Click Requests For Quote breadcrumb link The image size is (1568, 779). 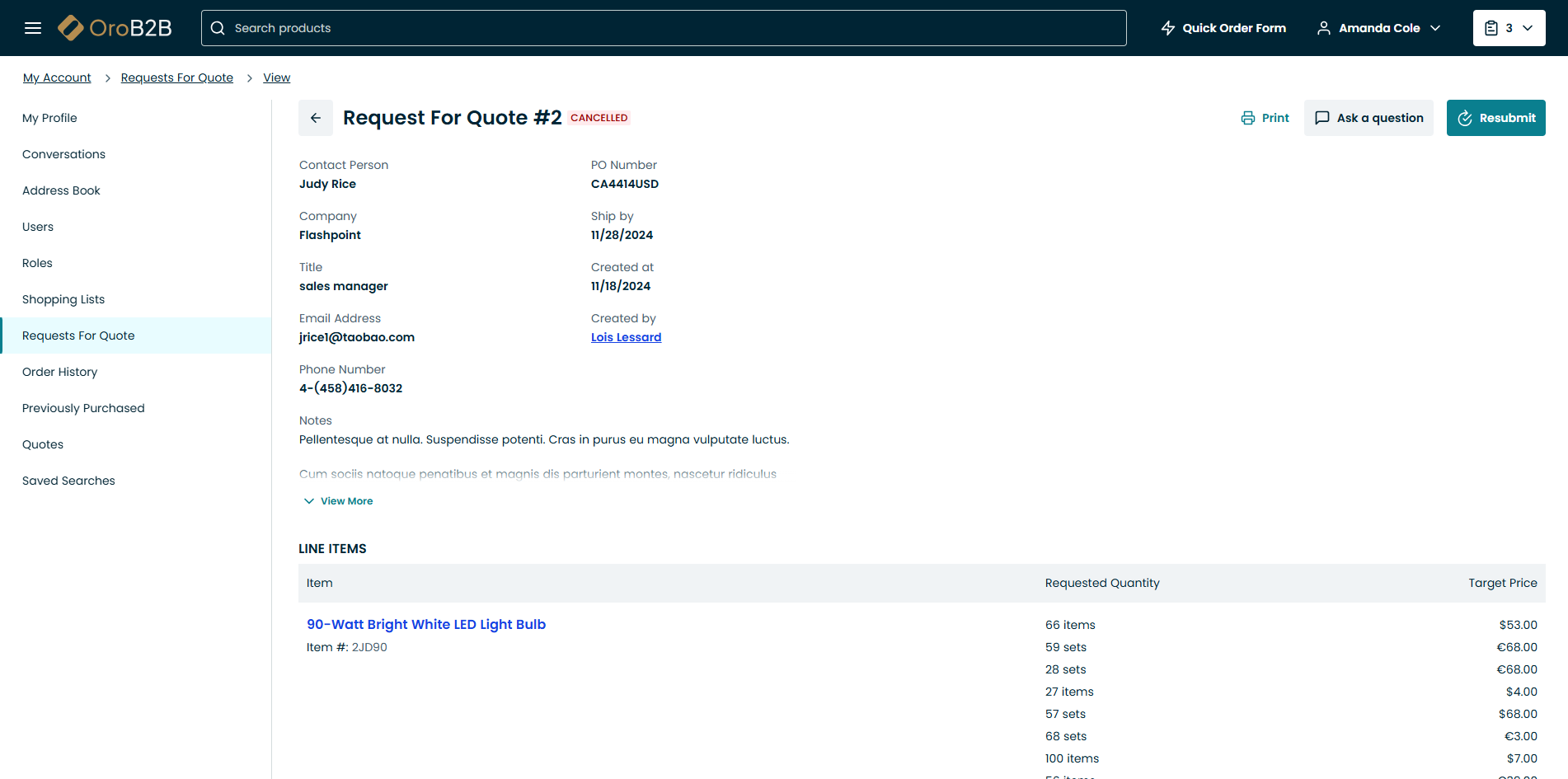click(x=176, y=77)
